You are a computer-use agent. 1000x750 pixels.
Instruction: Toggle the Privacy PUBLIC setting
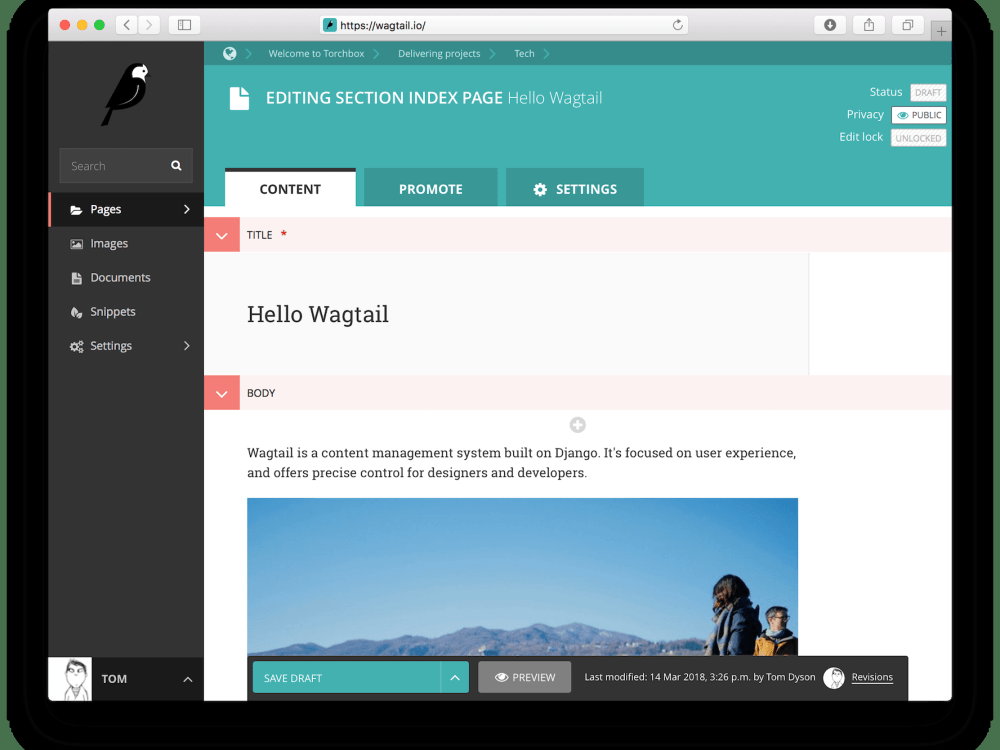(919, 114)
